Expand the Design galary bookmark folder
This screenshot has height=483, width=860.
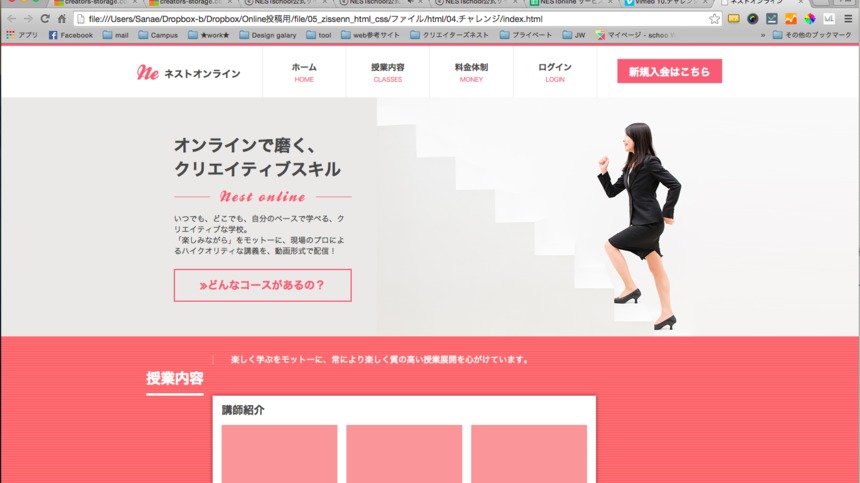[x=268, y=35]
